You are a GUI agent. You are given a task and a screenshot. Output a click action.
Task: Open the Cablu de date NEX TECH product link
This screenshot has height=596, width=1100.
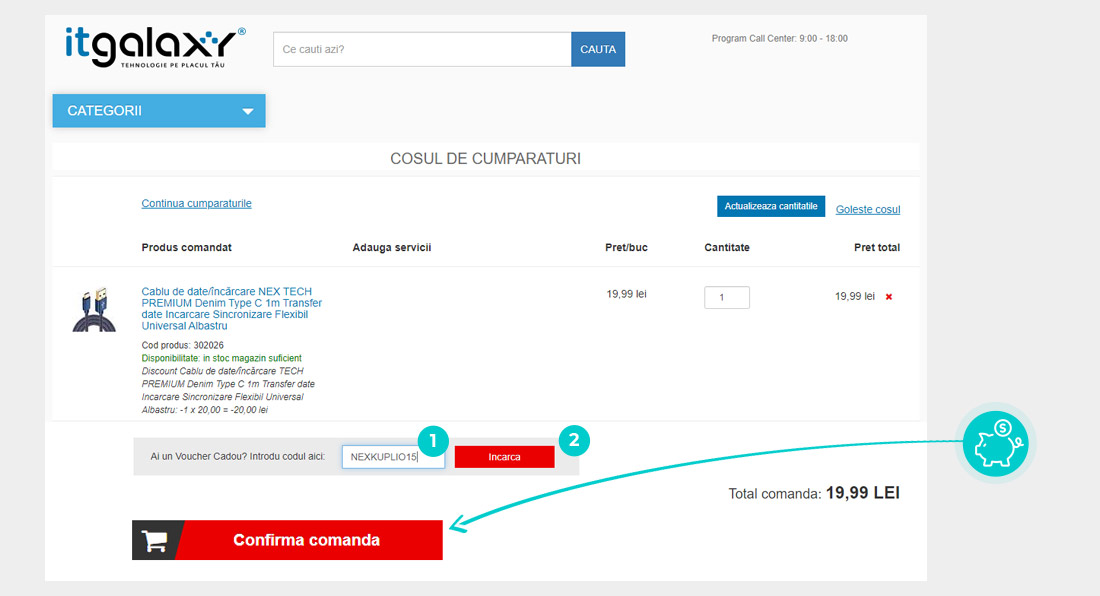pos(232,309)
